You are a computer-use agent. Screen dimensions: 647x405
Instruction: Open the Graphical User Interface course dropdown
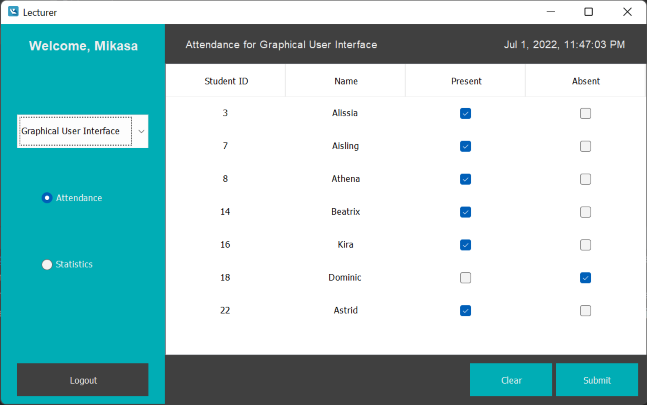point(83,131)
